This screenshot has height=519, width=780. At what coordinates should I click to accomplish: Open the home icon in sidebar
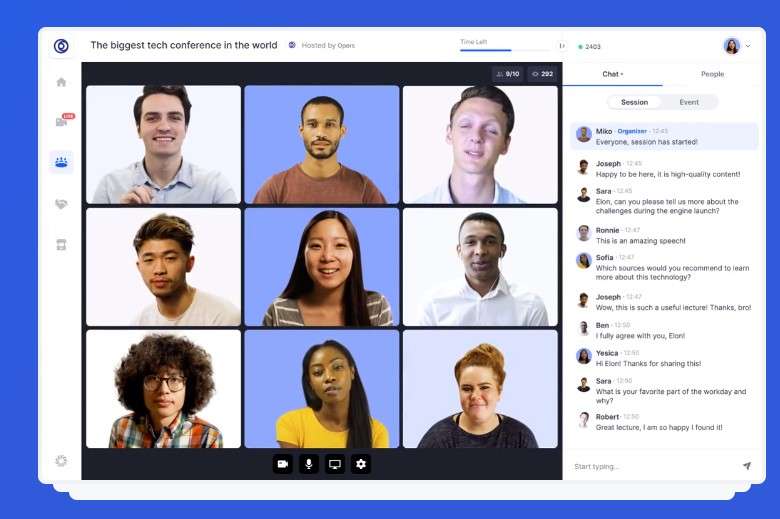tap(61, 82)
